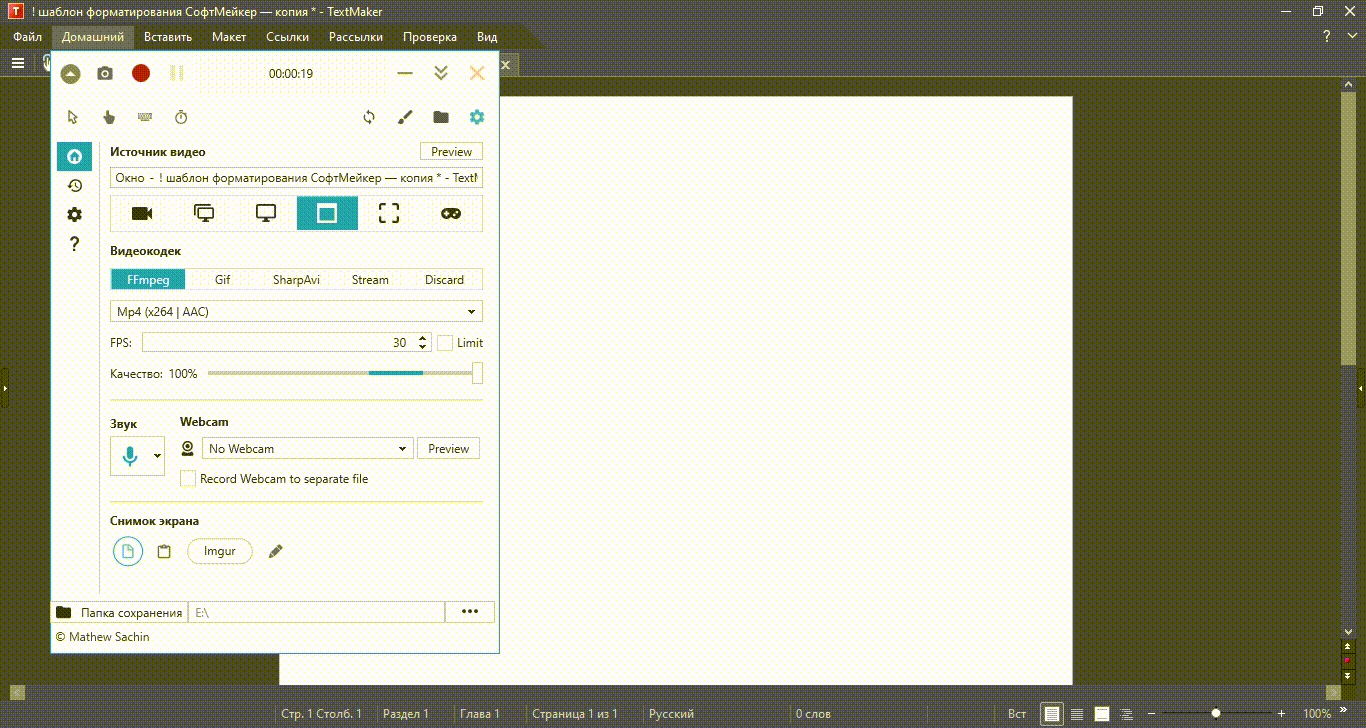Screen dimensions: 1366x728
Task: Toggle mouse cursor inclusion icon
Action: pyautogui.click(x=72, y=117)
